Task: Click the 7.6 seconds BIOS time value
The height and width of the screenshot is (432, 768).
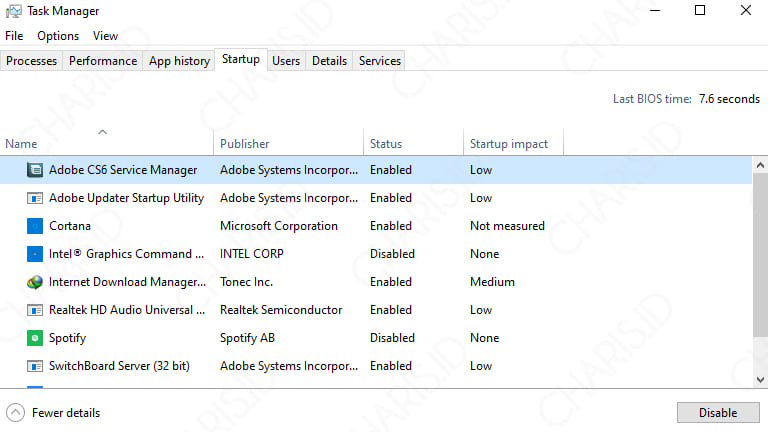Action: point(729,99)
